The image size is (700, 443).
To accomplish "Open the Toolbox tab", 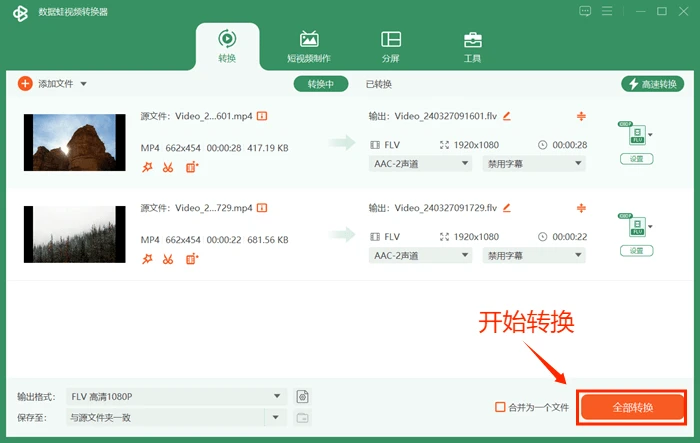I will tap(472, 46).
